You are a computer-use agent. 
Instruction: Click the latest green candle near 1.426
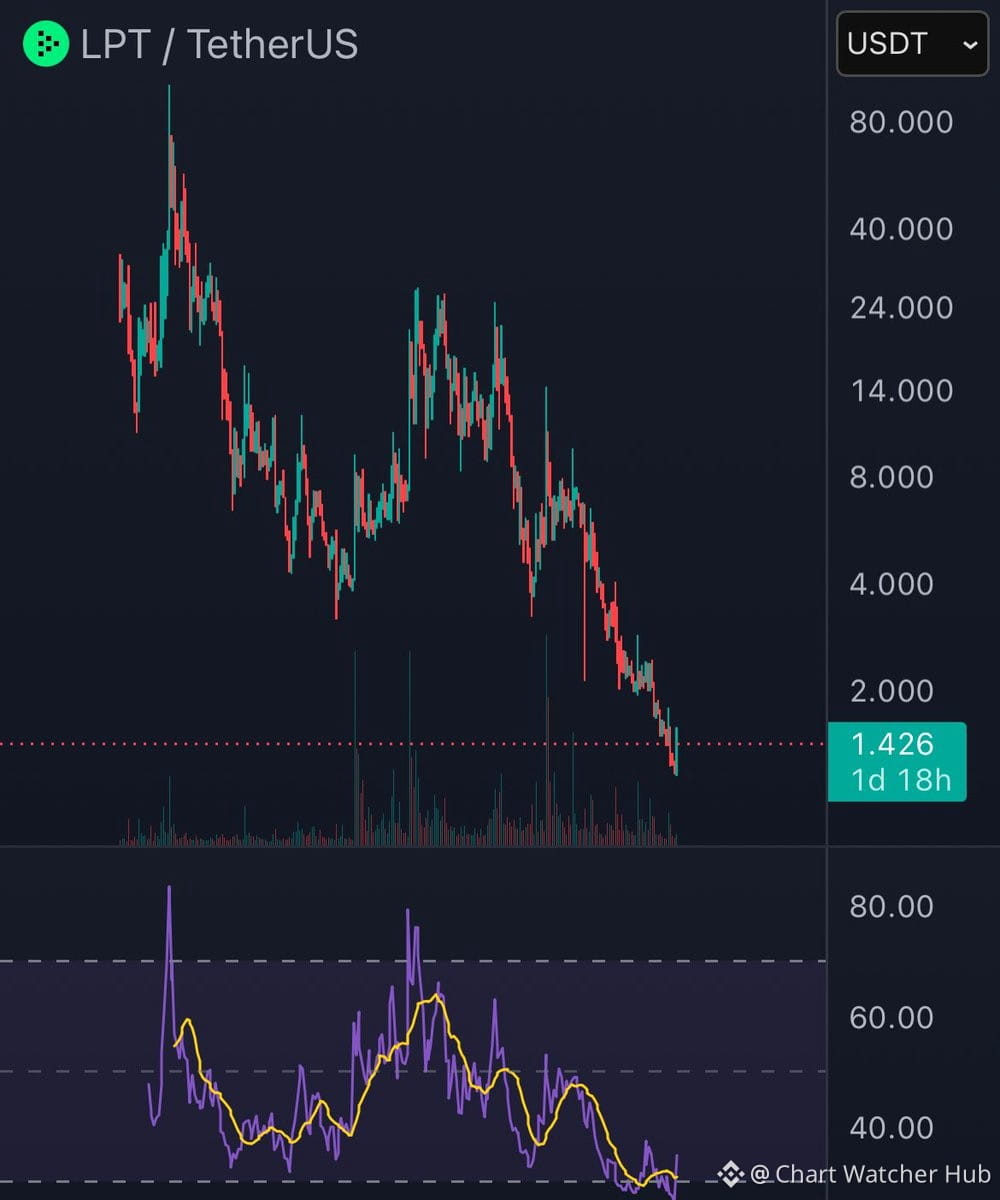click(x=677, y=751)
